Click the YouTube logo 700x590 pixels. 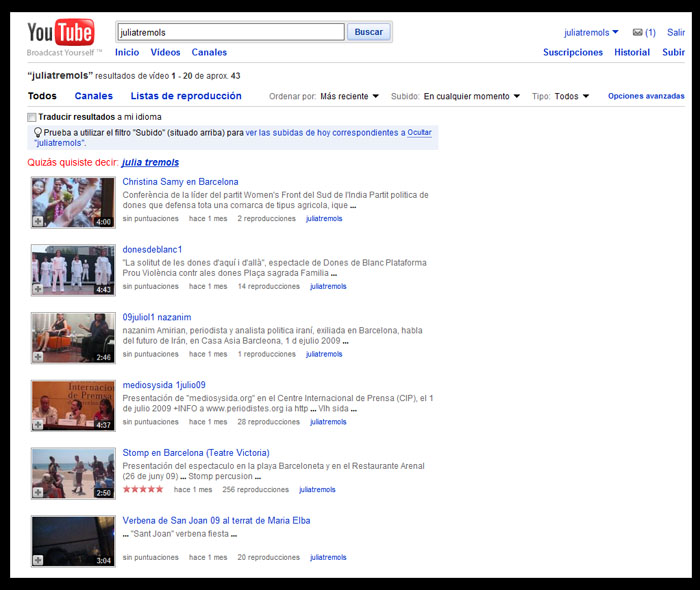point(61,33)
